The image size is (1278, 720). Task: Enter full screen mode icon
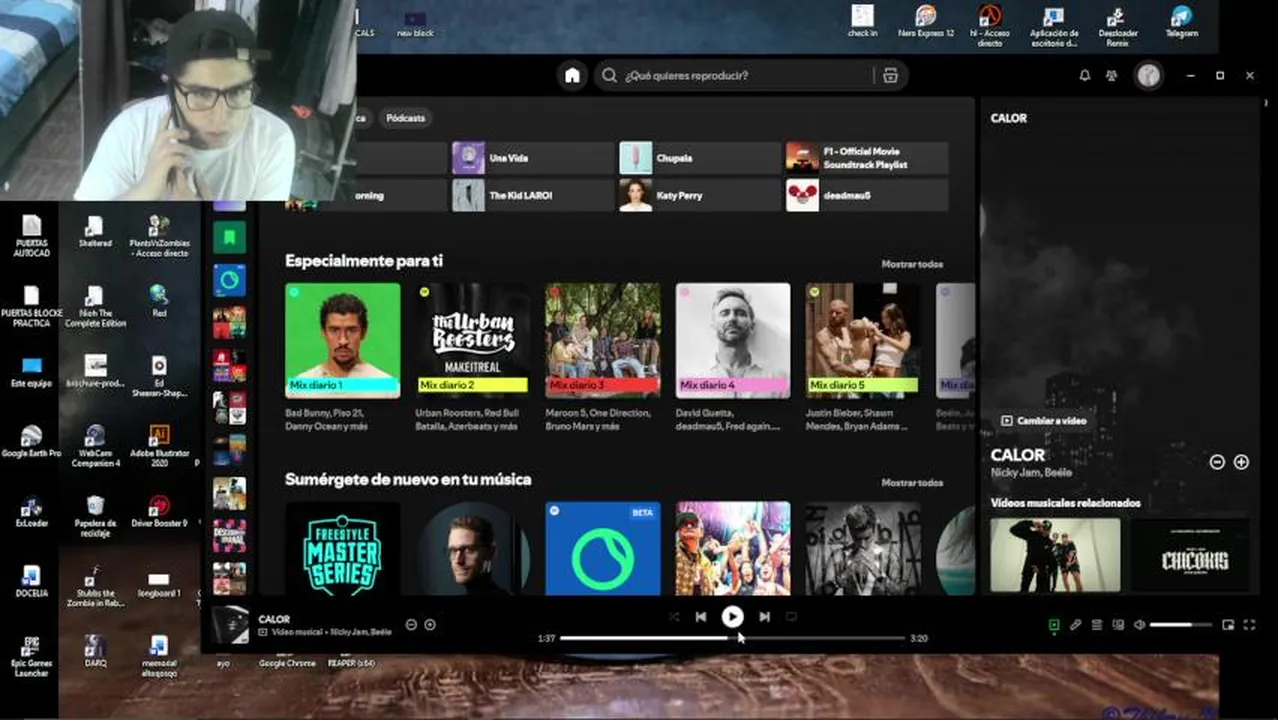pyautogui.click(x=1249, y=625)
